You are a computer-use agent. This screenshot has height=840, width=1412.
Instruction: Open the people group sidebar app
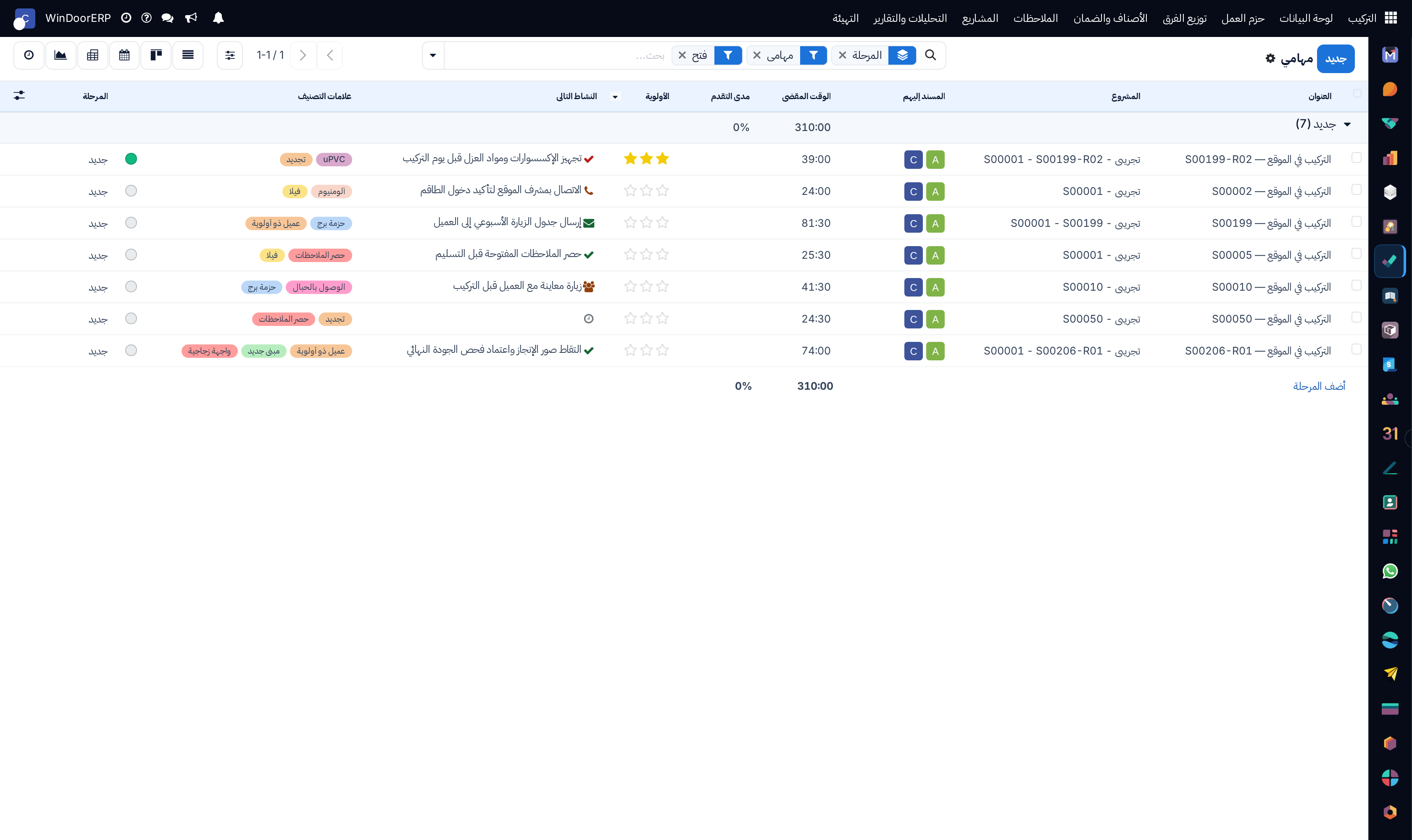point(1390,399)
